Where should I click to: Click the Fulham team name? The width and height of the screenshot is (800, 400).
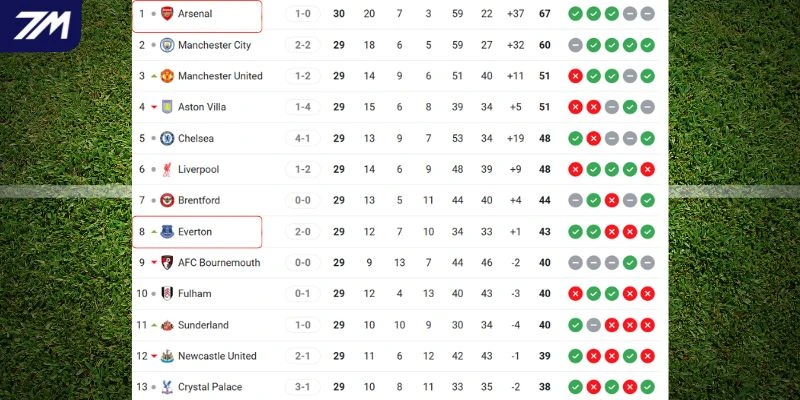pyautogui.click(x=194, y=294)
